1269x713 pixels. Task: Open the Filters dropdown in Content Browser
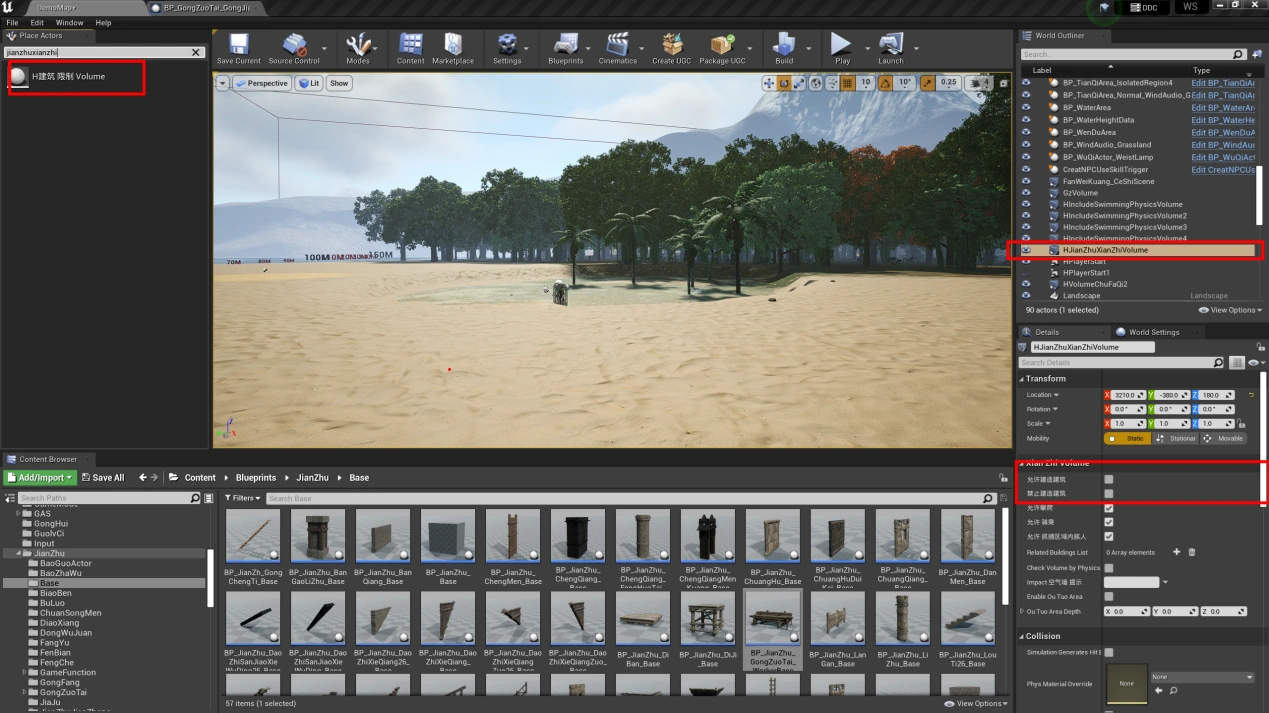(x=242, y=498)
